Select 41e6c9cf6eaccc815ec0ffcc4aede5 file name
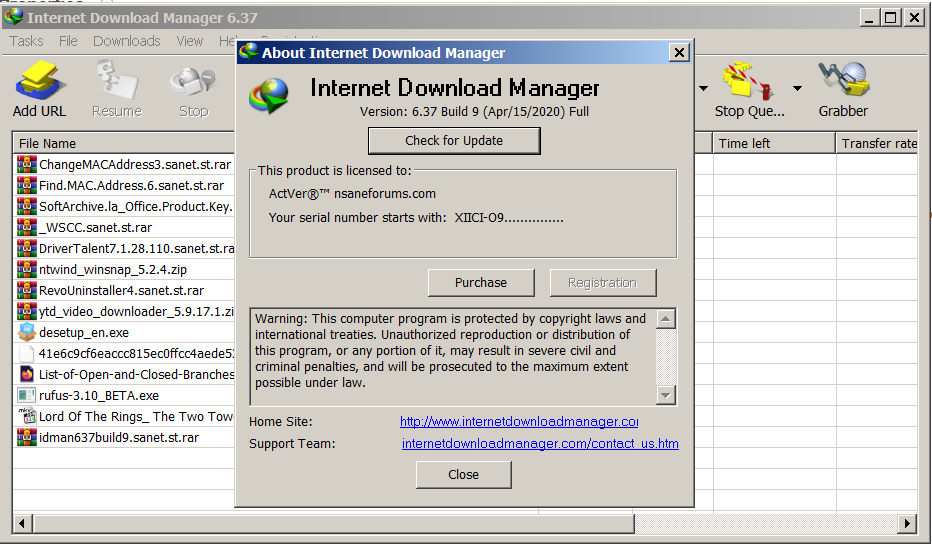The image size is (932, 544). point(137,354)
